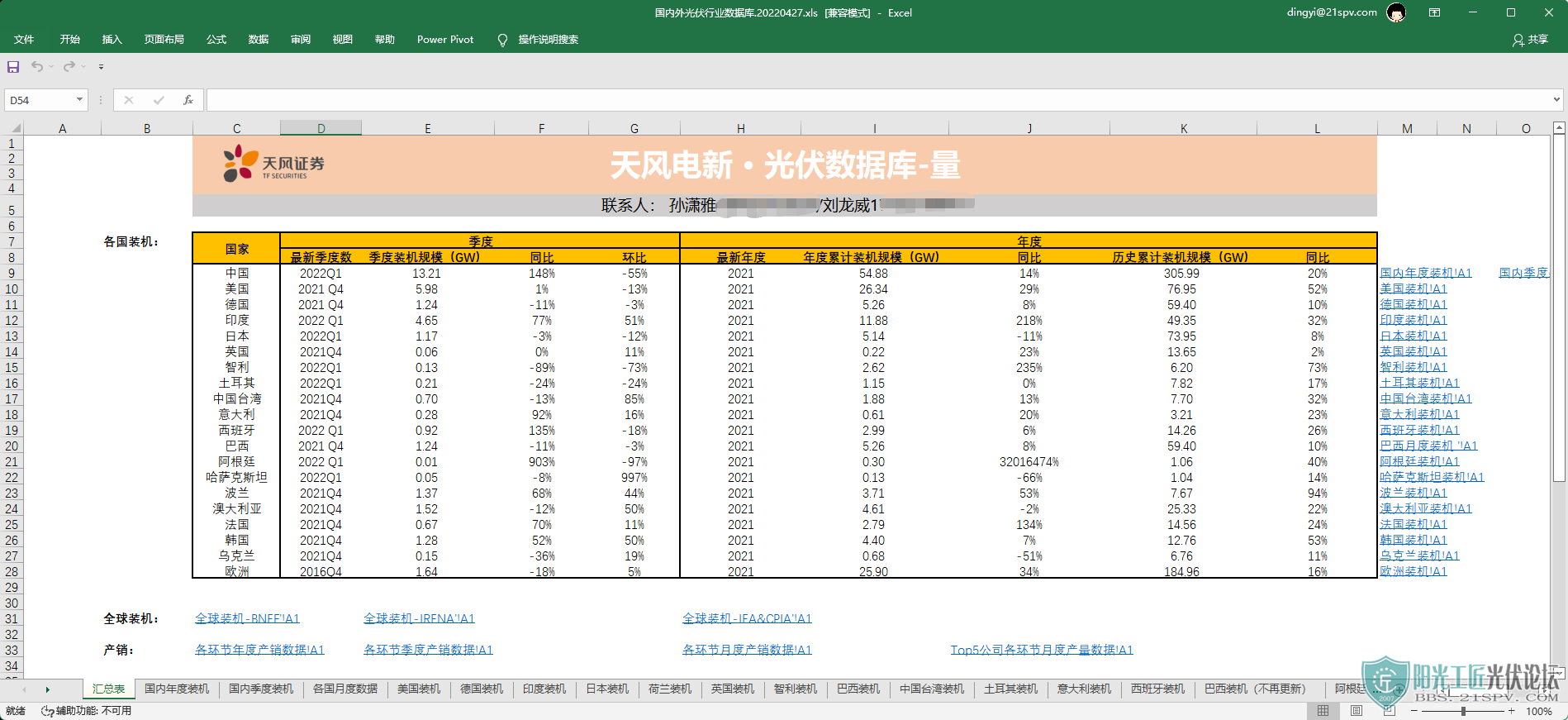This screenshot has height=720, width=1568.
Task: Select column D header
Action: point(321,128)
